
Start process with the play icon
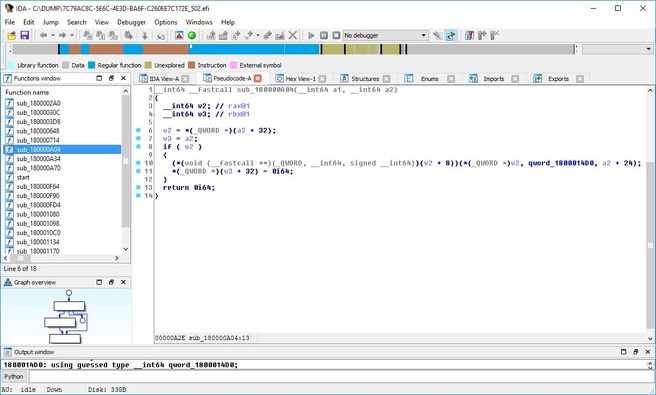click(x=311, y=36)
